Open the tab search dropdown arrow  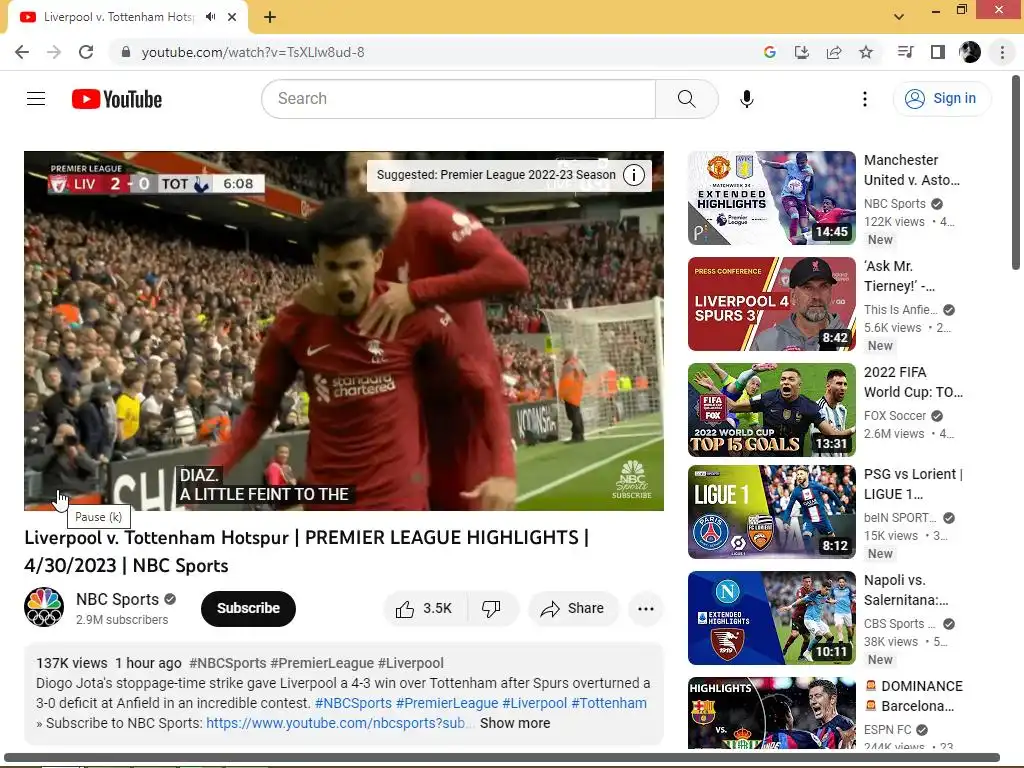point(899,17)
